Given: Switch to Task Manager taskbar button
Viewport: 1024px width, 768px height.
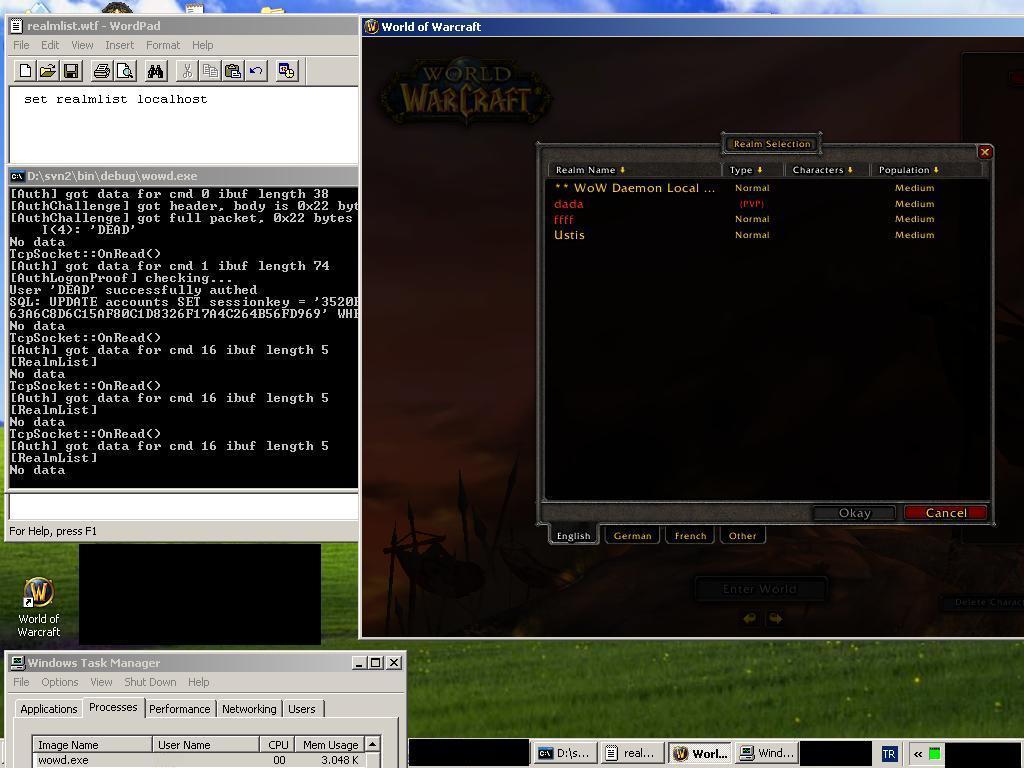Looking at the screenshot, I should (767, 754).
